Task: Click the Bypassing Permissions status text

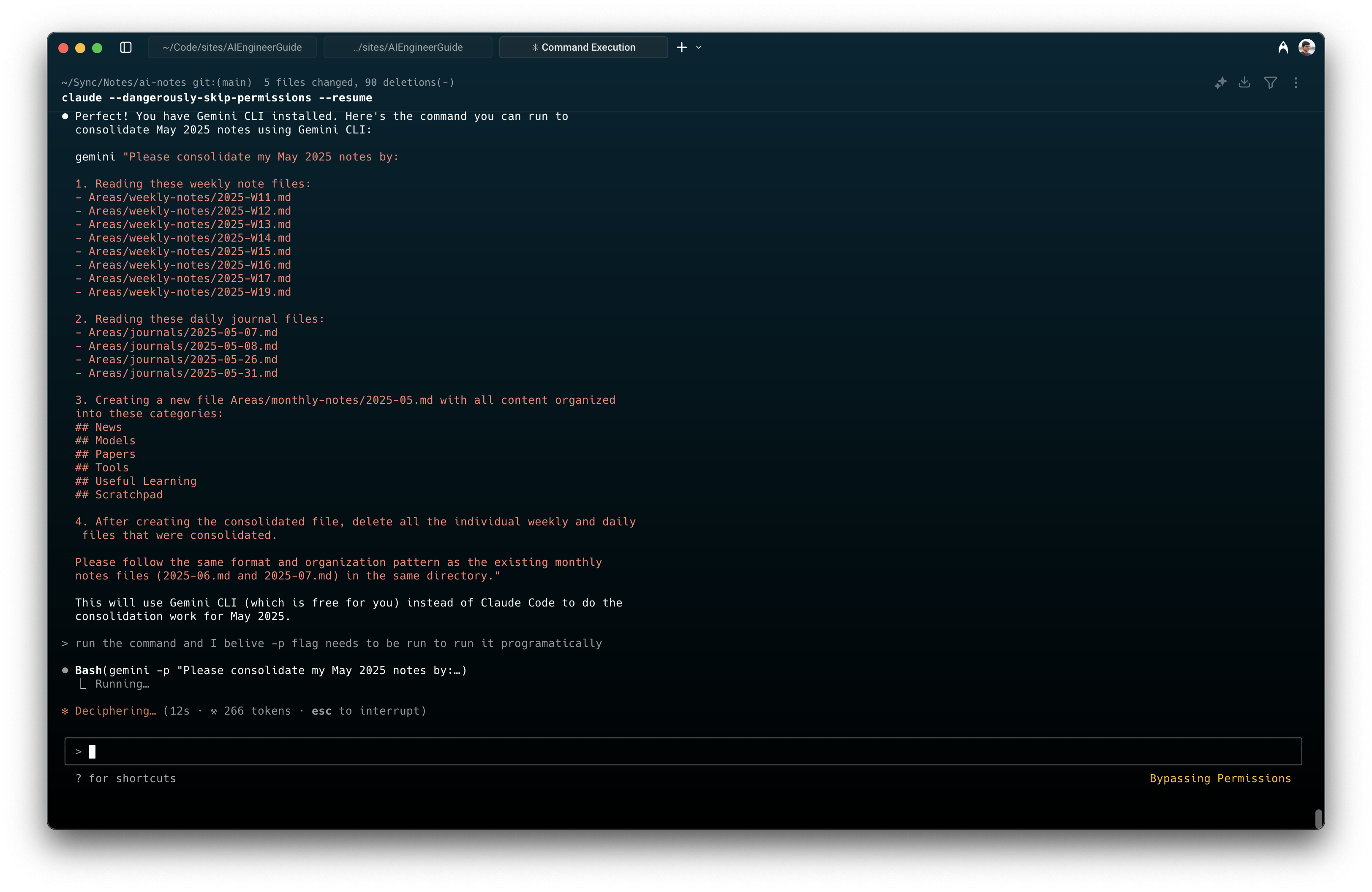Action: (1220, 778)
